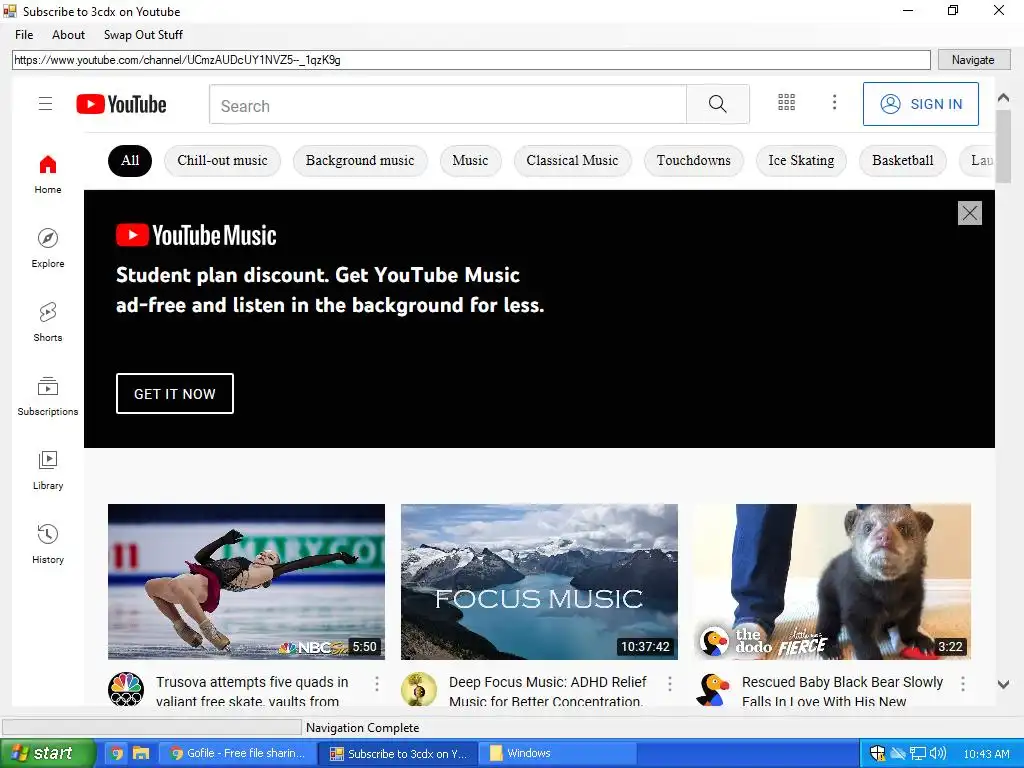1024x768 pixels.
Task: Open Library in sidebar
Action: pyautogui.click(x=48, y=470)
